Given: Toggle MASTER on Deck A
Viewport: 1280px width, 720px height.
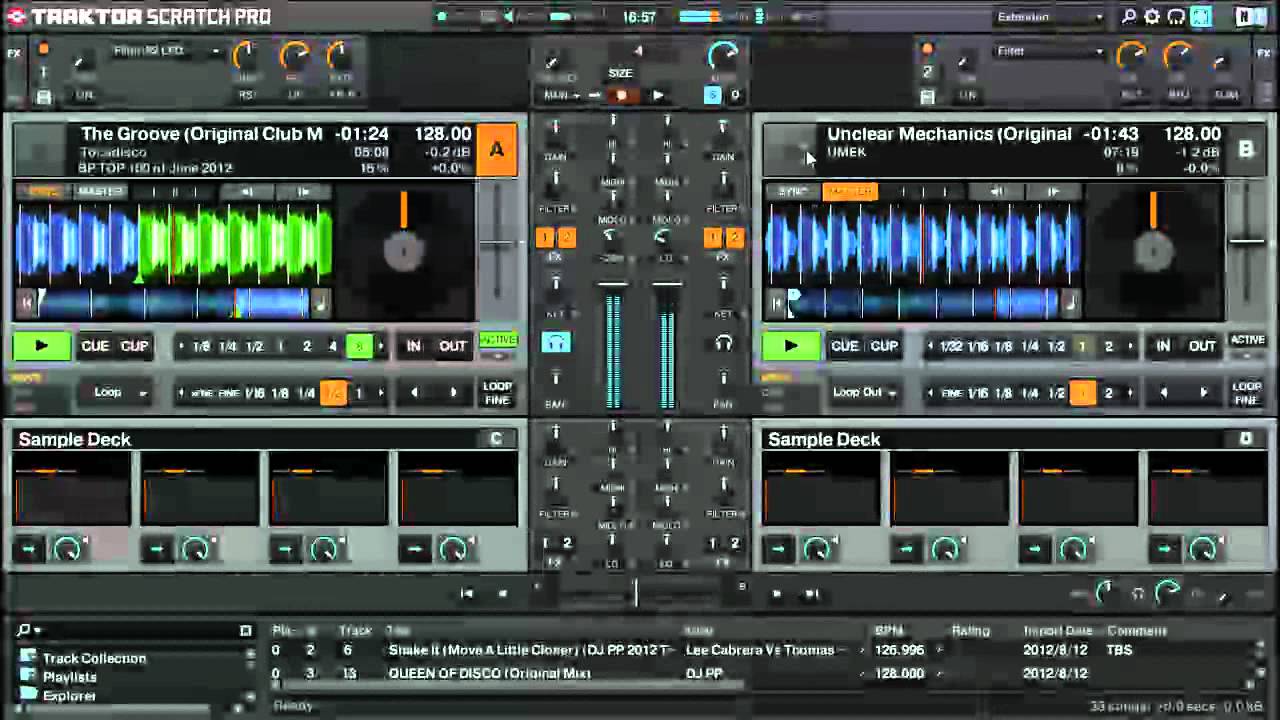Looking at the screenshot, I should point(99,191).
